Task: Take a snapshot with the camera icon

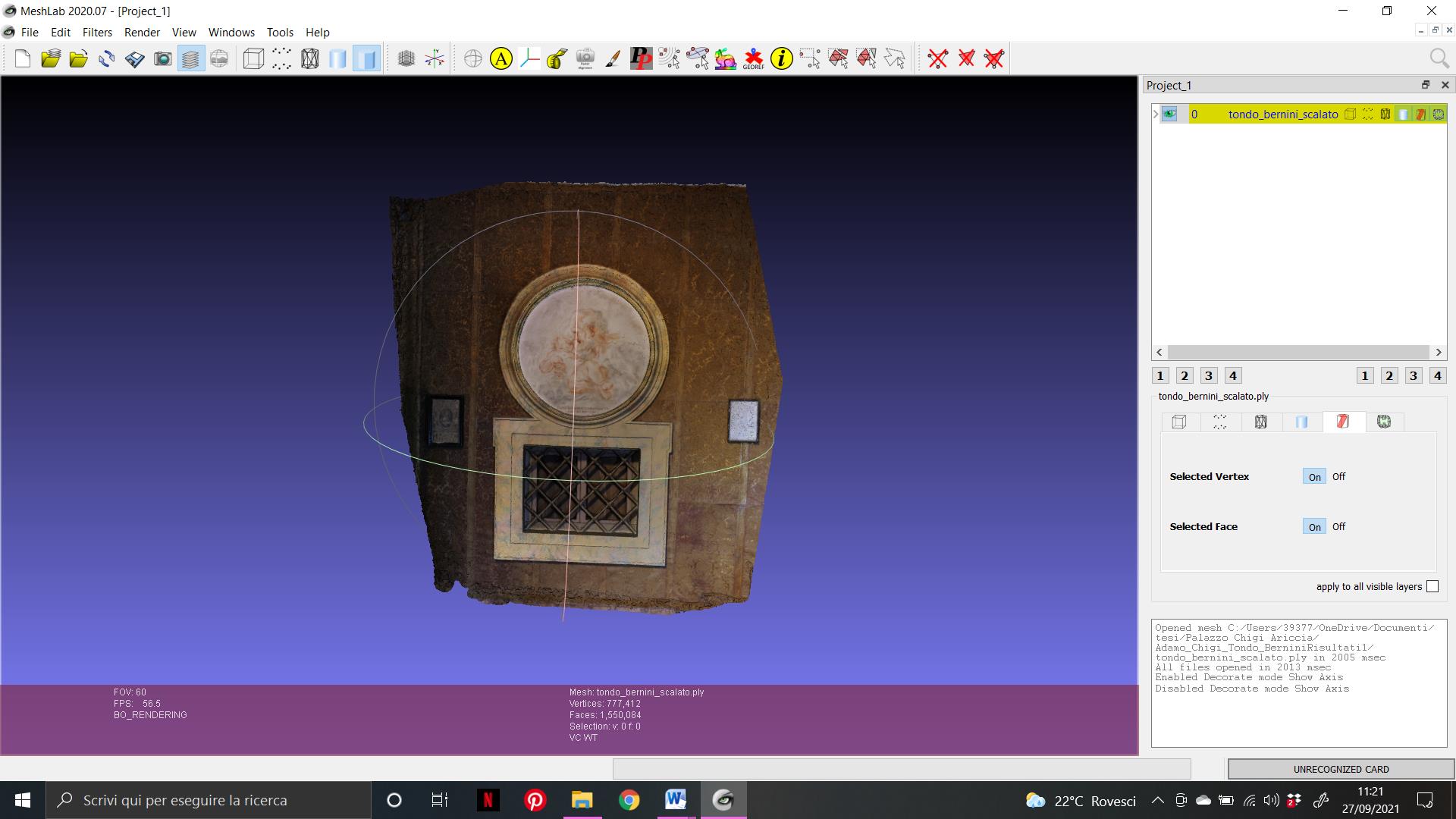Action: pyautogui.click(x=163, y=58)
